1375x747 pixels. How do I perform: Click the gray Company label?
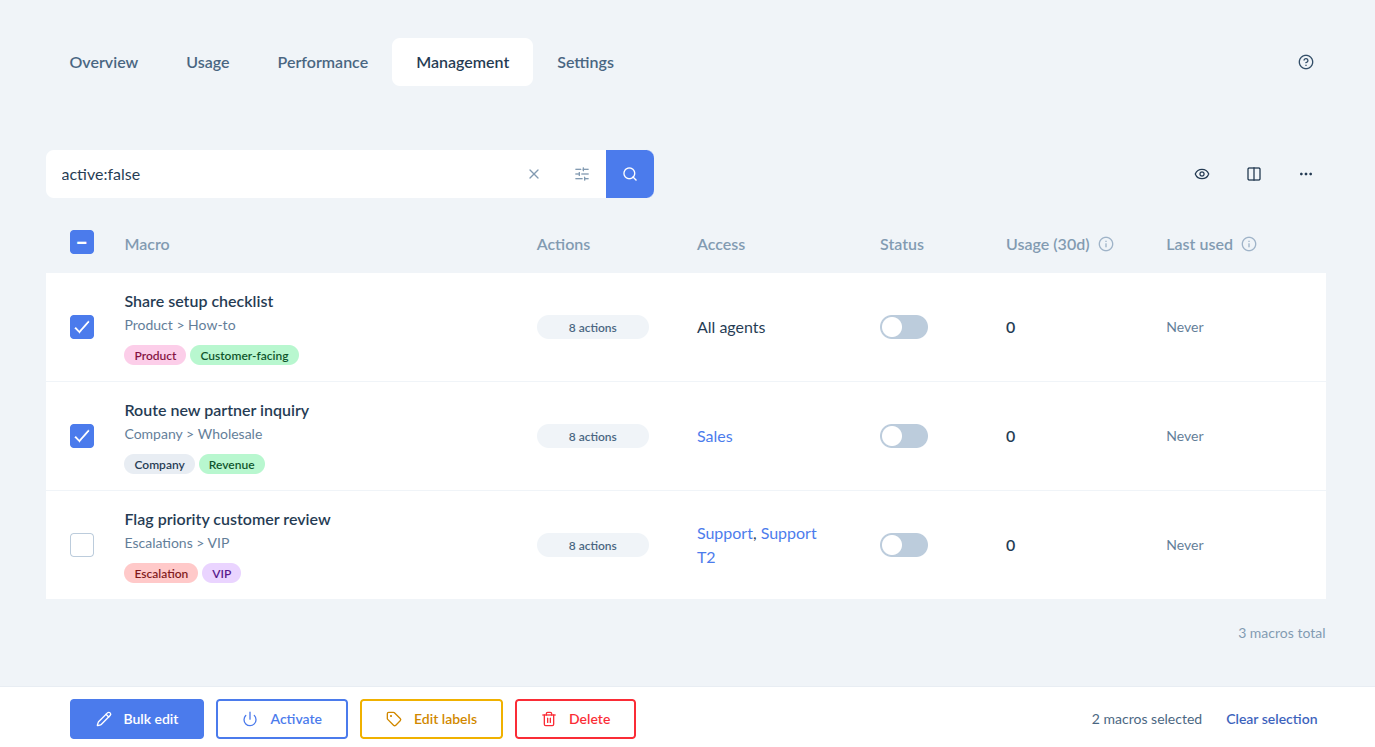click(x=160, y=464)
